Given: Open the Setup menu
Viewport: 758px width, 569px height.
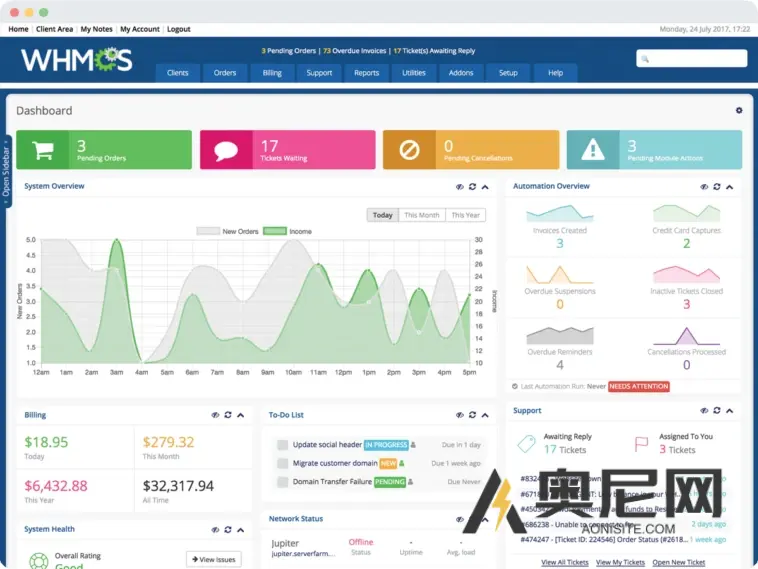Looking at the screenshot, I should pos(508,73).
